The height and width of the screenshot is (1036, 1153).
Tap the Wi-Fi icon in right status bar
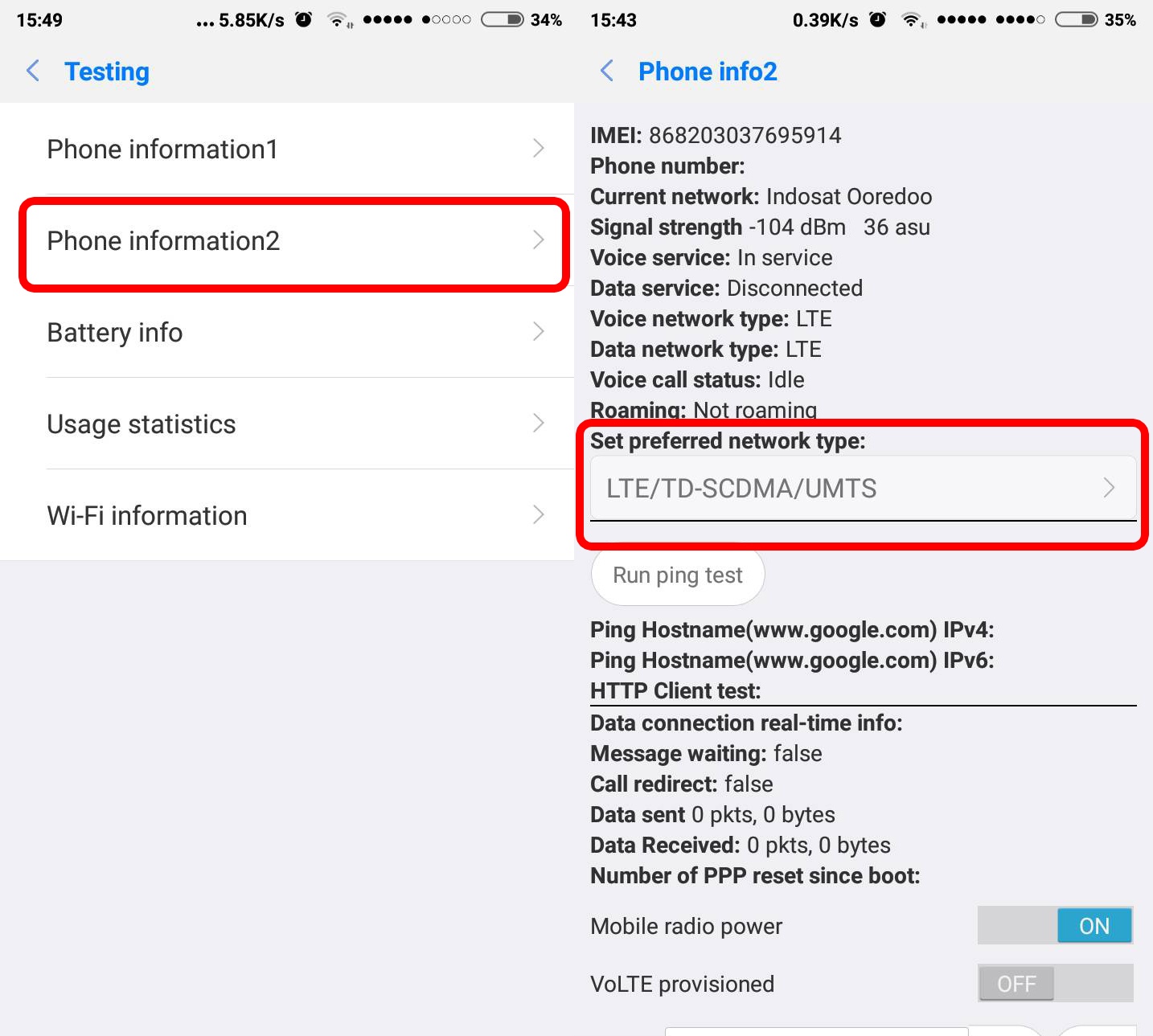912,20
